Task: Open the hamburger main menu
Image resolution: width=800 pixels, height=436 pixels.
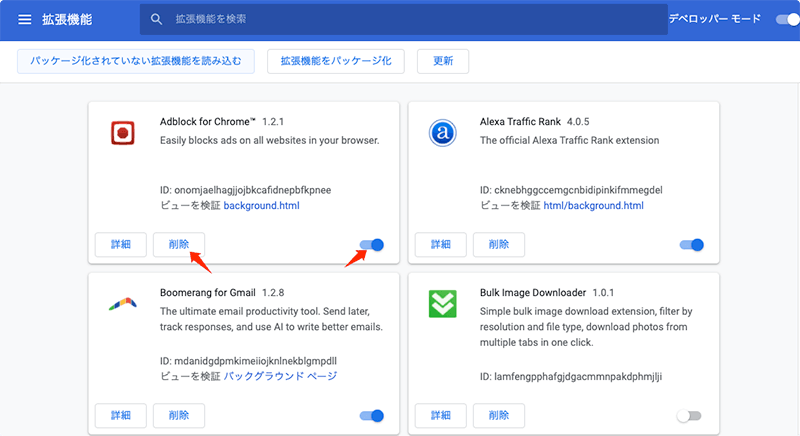Action: pyautogui.click(x=24, y=19)
